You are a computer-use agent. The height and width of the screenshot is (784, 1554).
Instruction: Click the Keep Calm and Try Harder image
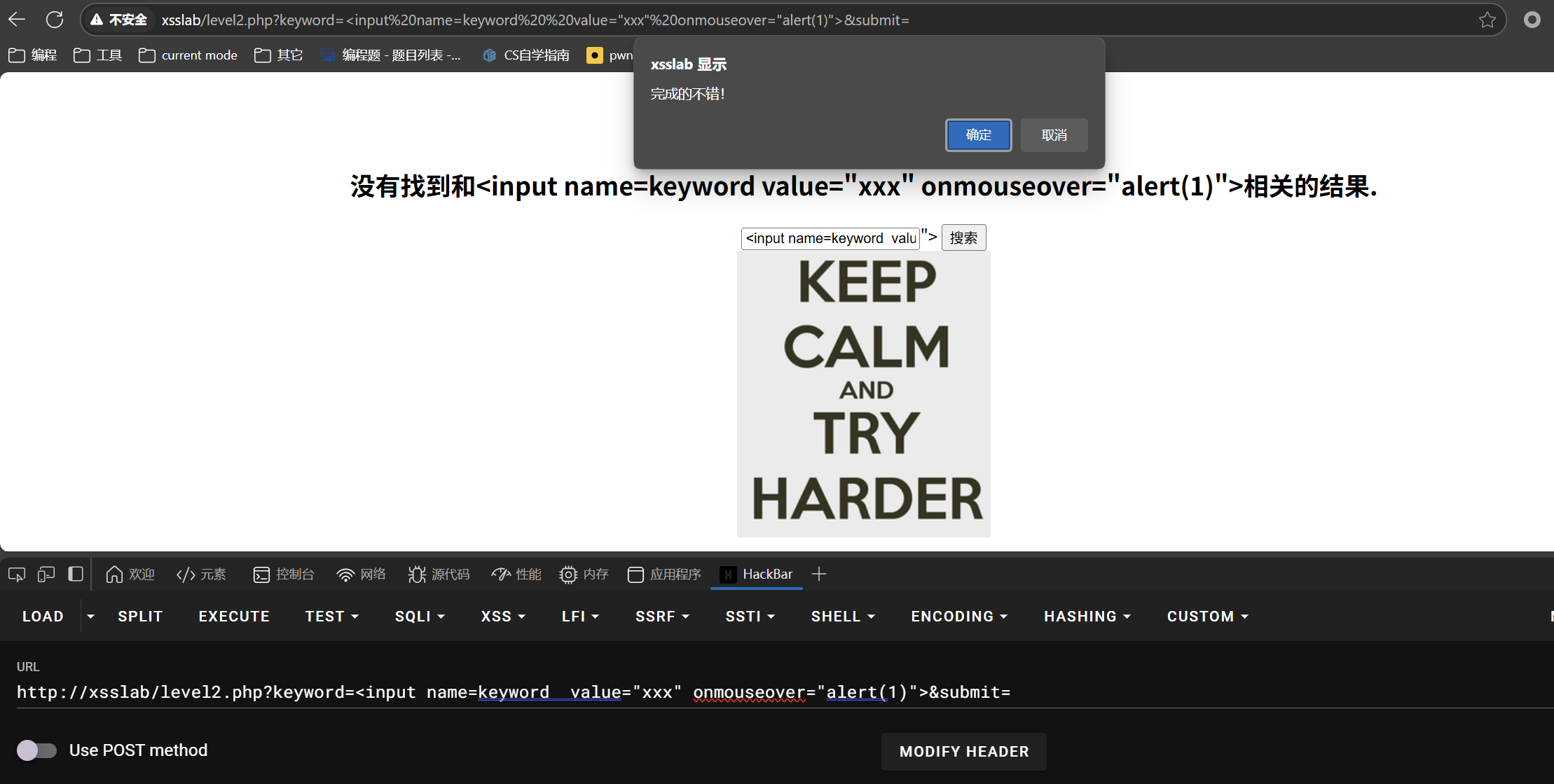tap(864, 394)
